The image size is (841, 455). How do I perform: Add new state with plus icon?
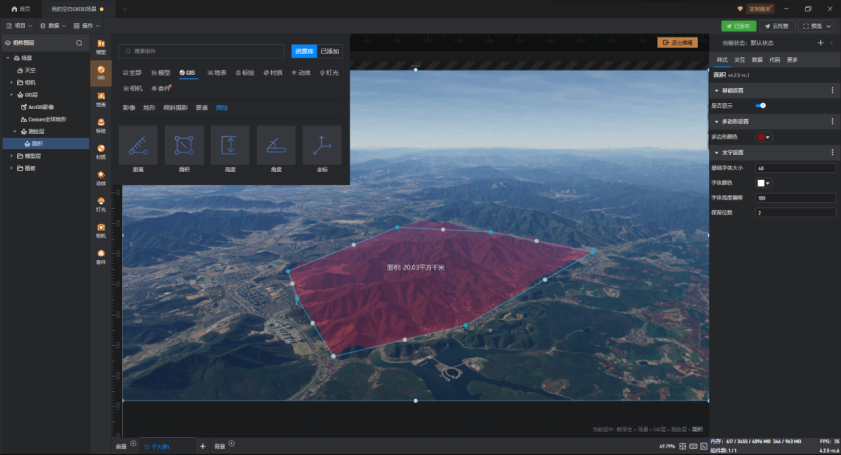[x=820, y=43]
